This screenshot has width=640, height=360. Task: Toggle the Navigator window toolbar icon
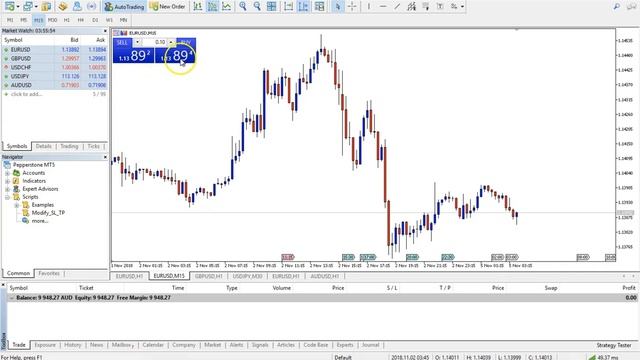click(62, 7)
